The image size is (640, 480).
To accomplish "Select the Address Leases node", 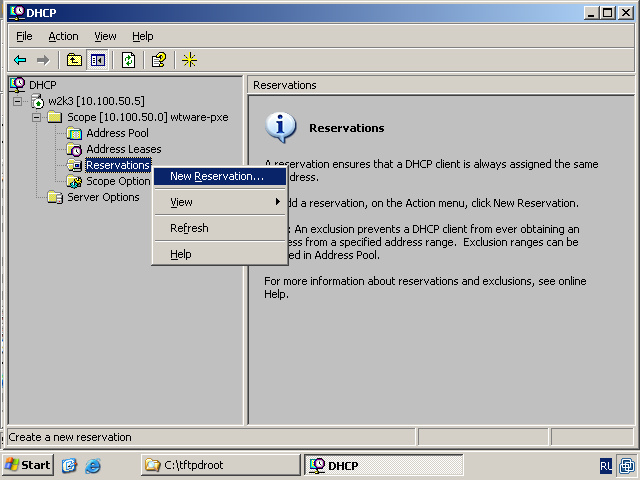I will point(123,149).
